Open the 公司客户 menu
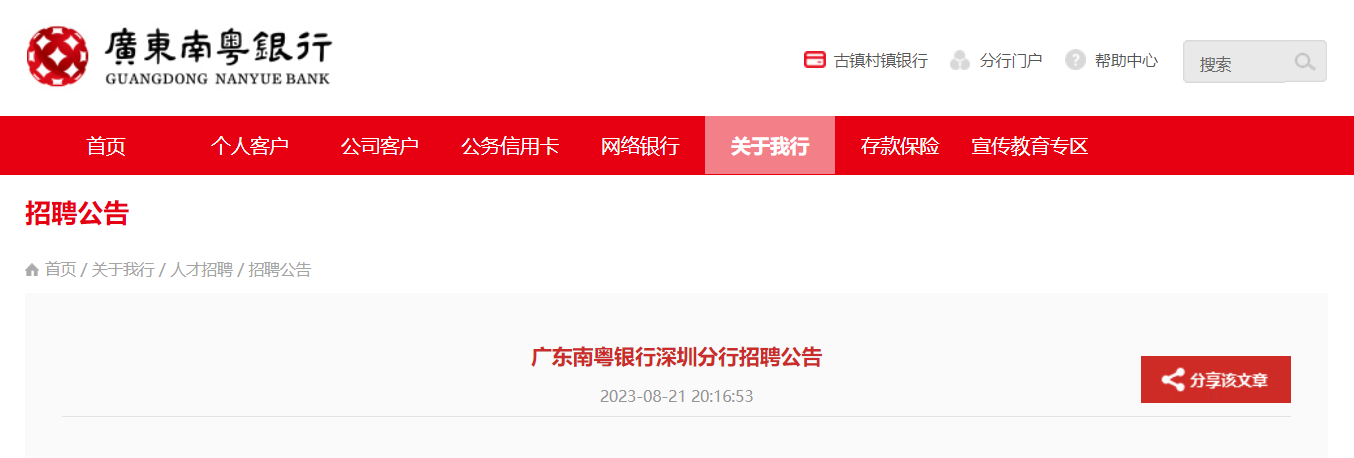Viewport: 1354px width, 458px height. pos(380,146)
